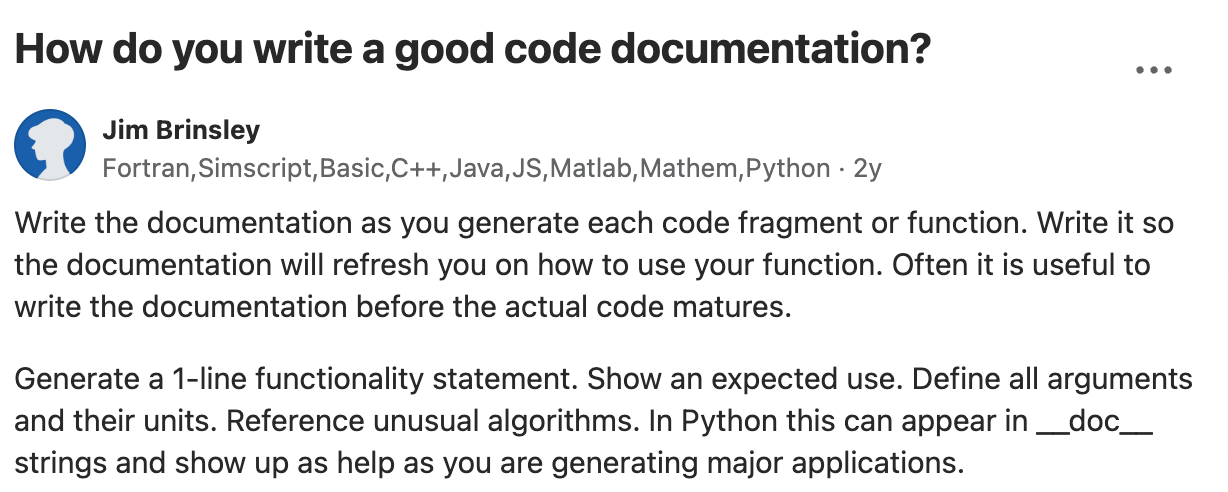The image size is (1228, 492).
Task: Click the '__doc__' term in the answer
Action: click(1094, 422)
